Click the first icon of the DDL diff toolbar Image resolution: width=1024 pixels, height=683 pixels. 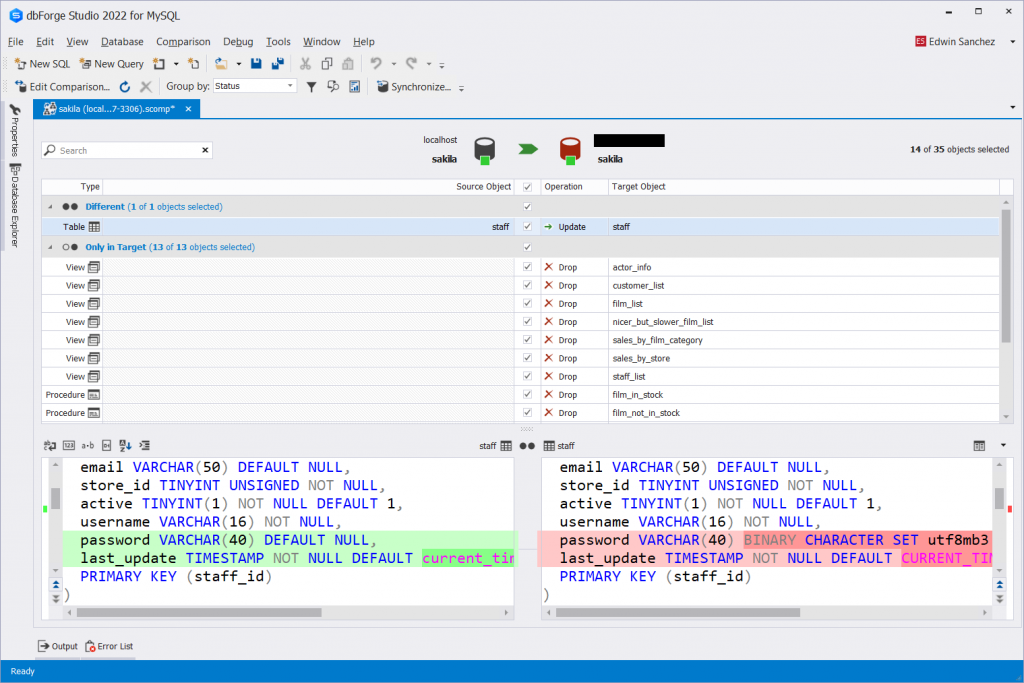coord(50,446)
